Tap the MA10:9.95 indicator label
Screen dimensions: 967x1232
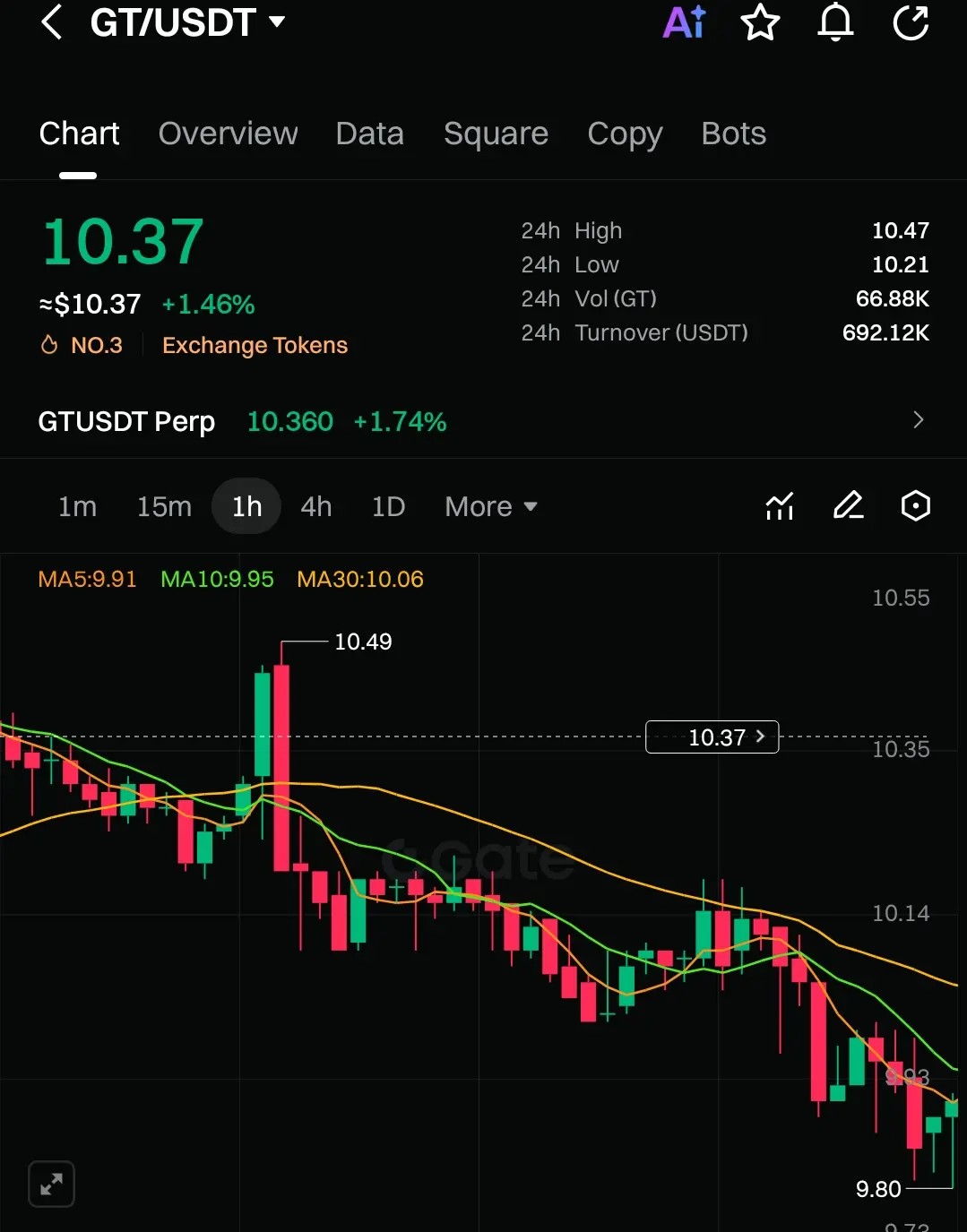click(217, 579)
